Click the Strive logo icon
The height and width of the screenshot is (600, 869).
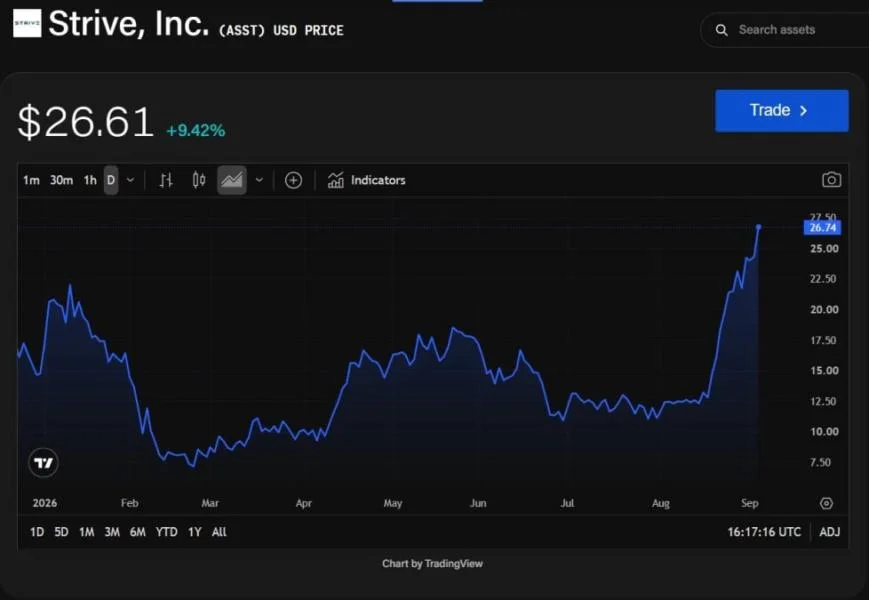(27, 23)
